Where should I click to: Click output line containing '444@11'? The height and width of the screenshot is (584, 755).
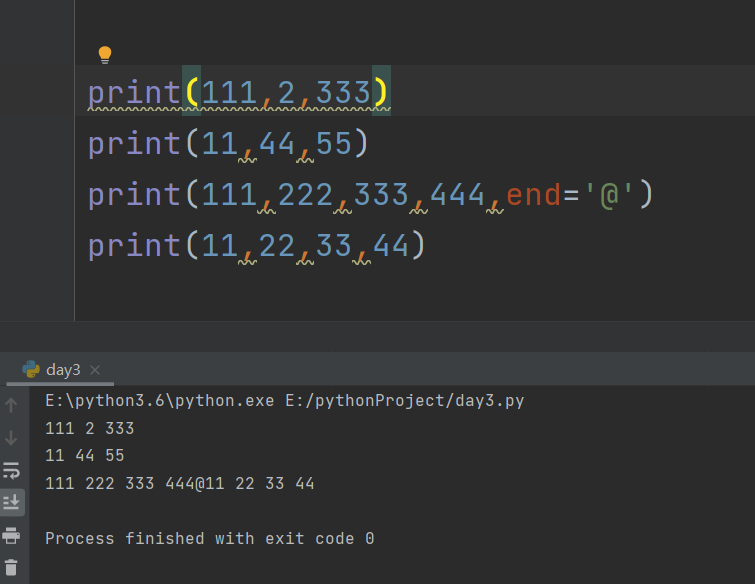point(180,483)
